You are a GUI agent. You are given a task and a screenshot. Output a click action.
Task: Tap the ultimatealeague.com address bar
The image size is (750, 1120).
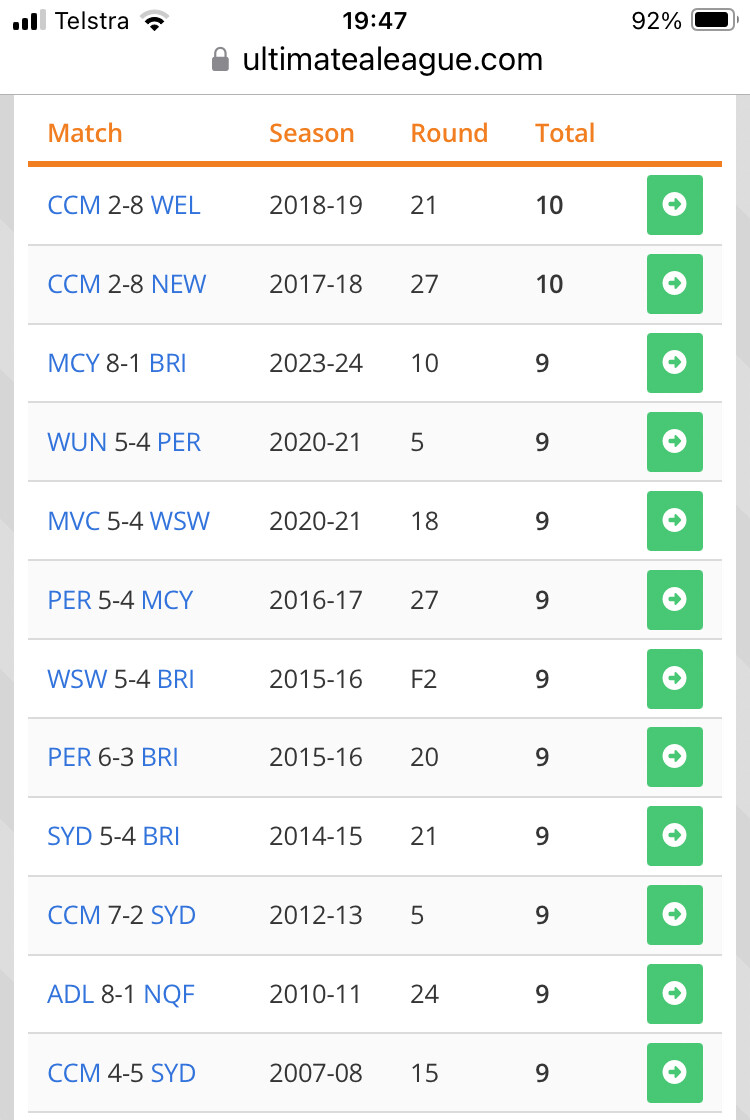pos(392,60)
